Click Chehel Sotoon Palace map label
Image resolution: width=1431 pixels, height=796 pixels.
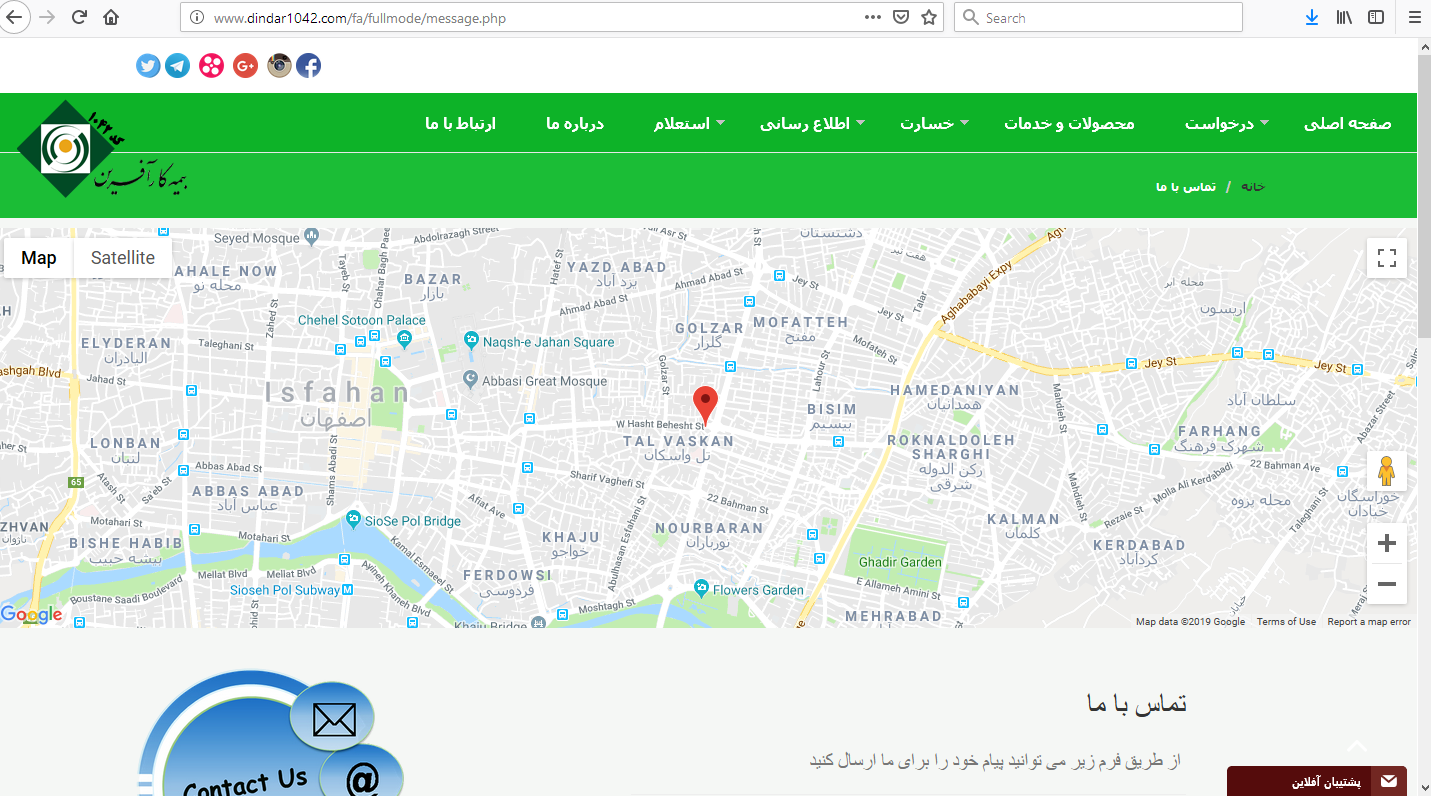point(362,320)
